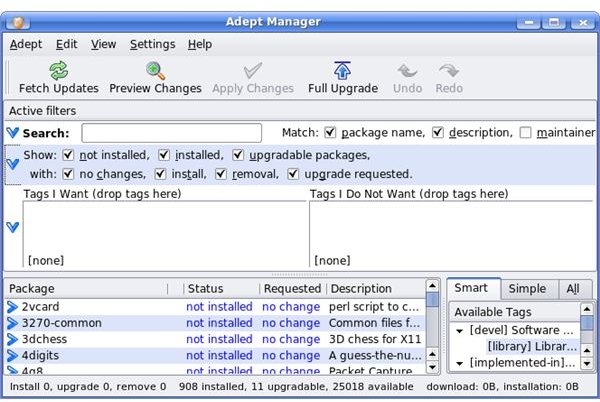Click 'no change' request for 4digits

tap(291, 356)
